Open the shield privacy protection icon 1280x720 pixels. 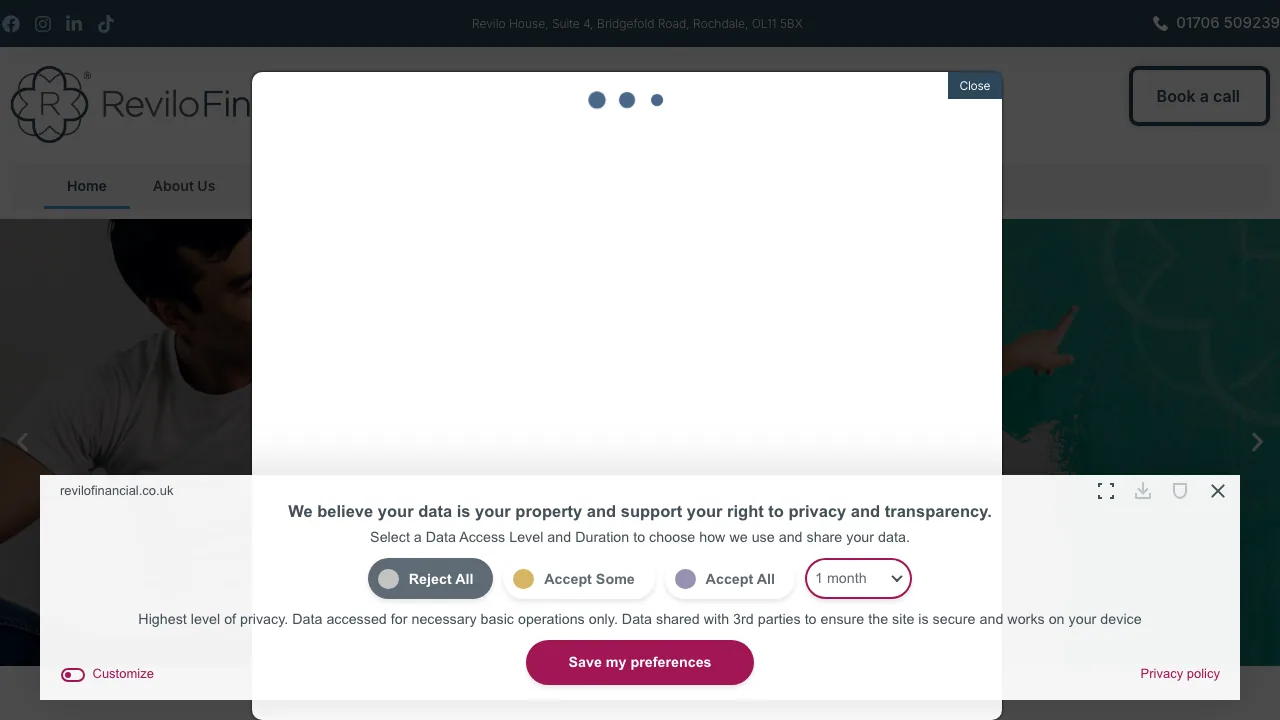click(1180, 491)
